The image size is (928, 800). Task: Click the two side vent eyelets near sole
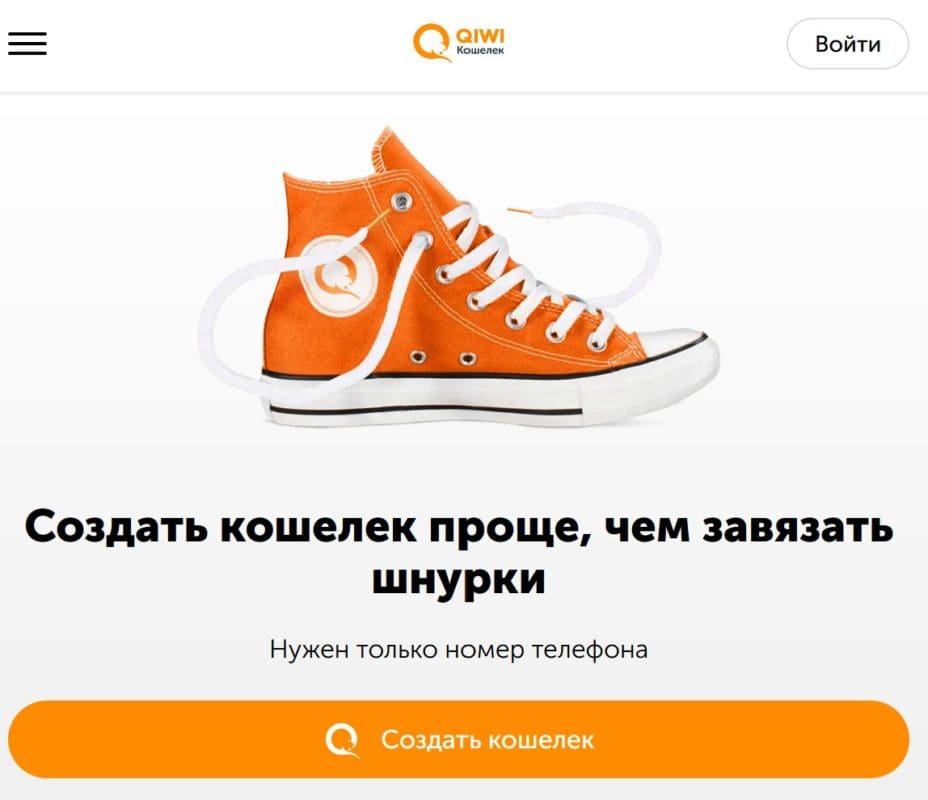tap(443, 357)
